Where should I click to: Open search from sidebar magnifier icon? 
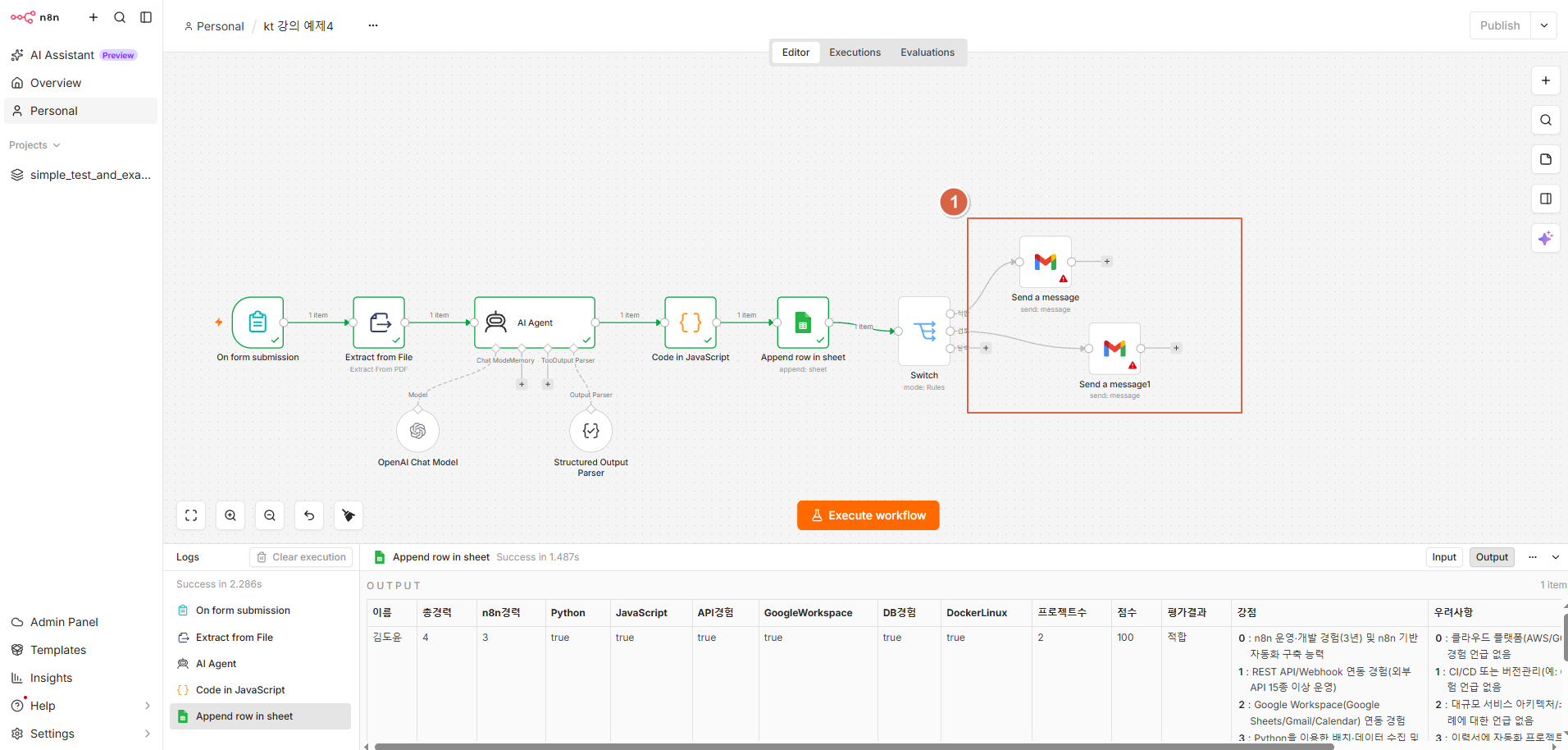120,17
